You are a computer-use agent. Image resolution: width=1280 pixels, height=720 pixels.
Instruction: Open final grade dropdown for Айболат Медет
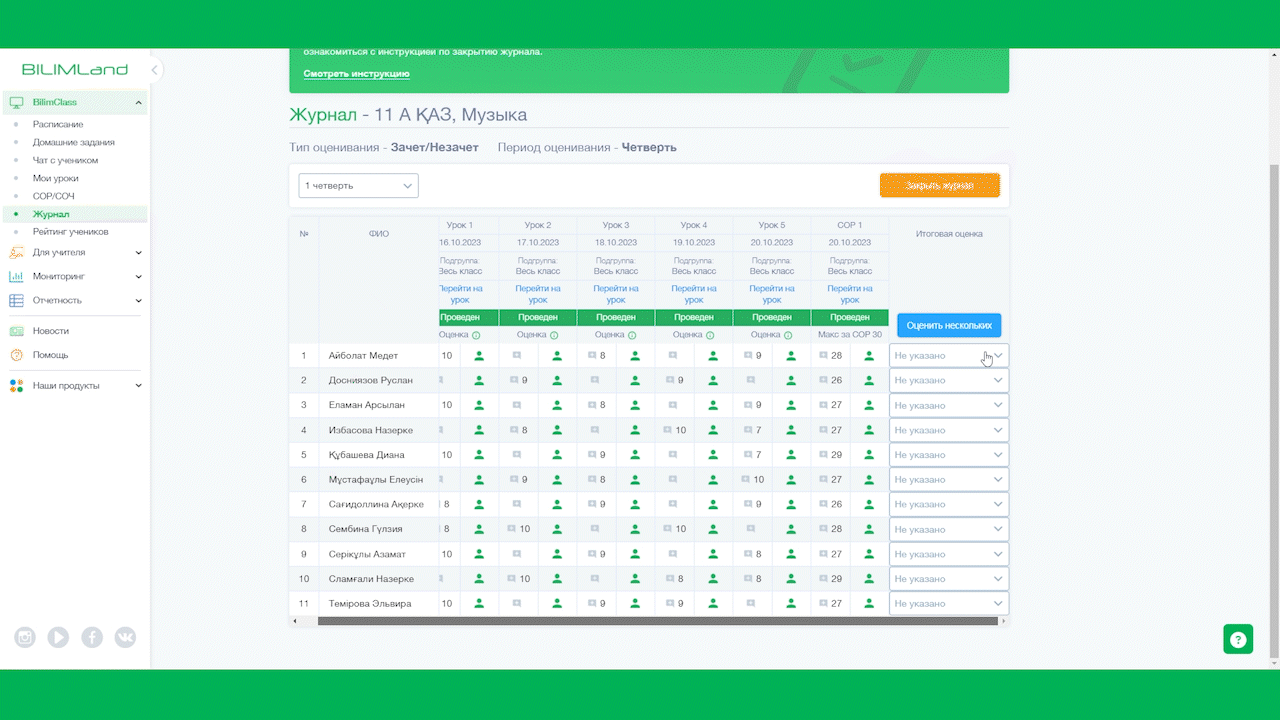[948, 355]
